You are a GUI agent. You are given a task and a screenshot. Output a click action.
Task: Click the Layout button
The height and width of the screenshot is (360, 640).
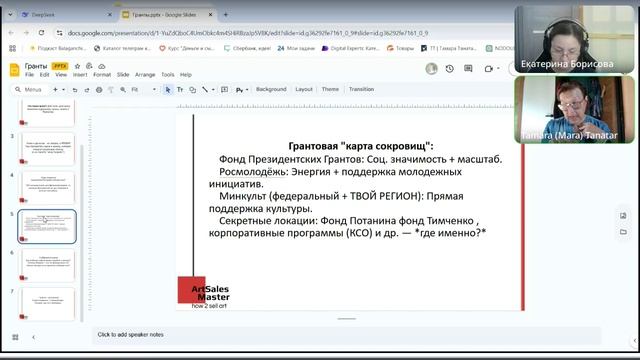click(x=304, y=89)
